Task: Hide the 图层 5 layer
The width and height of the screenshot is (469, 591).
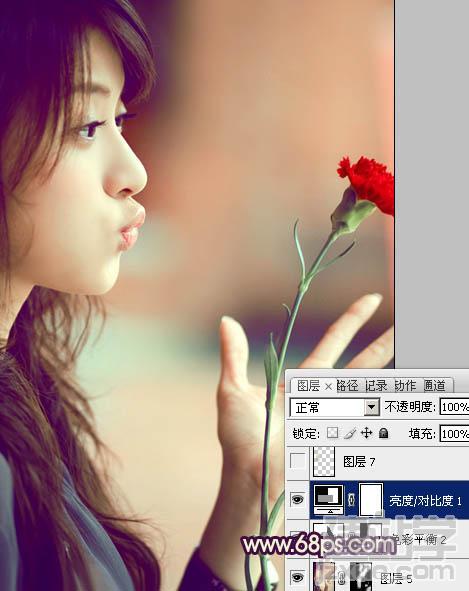Action: [297, 577]
